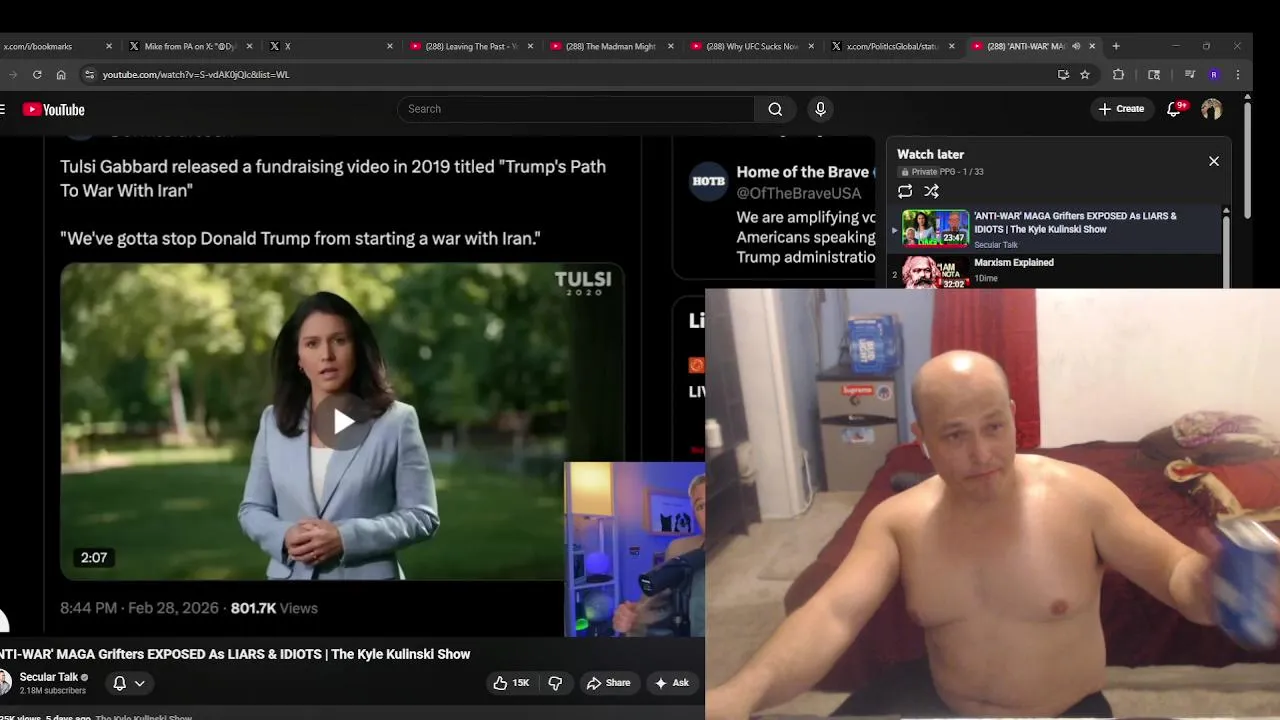Click the video title 'ANTI-WAR' MAGA Grifters EXPOSED
1280x720 pixels.
click(235, 654)
